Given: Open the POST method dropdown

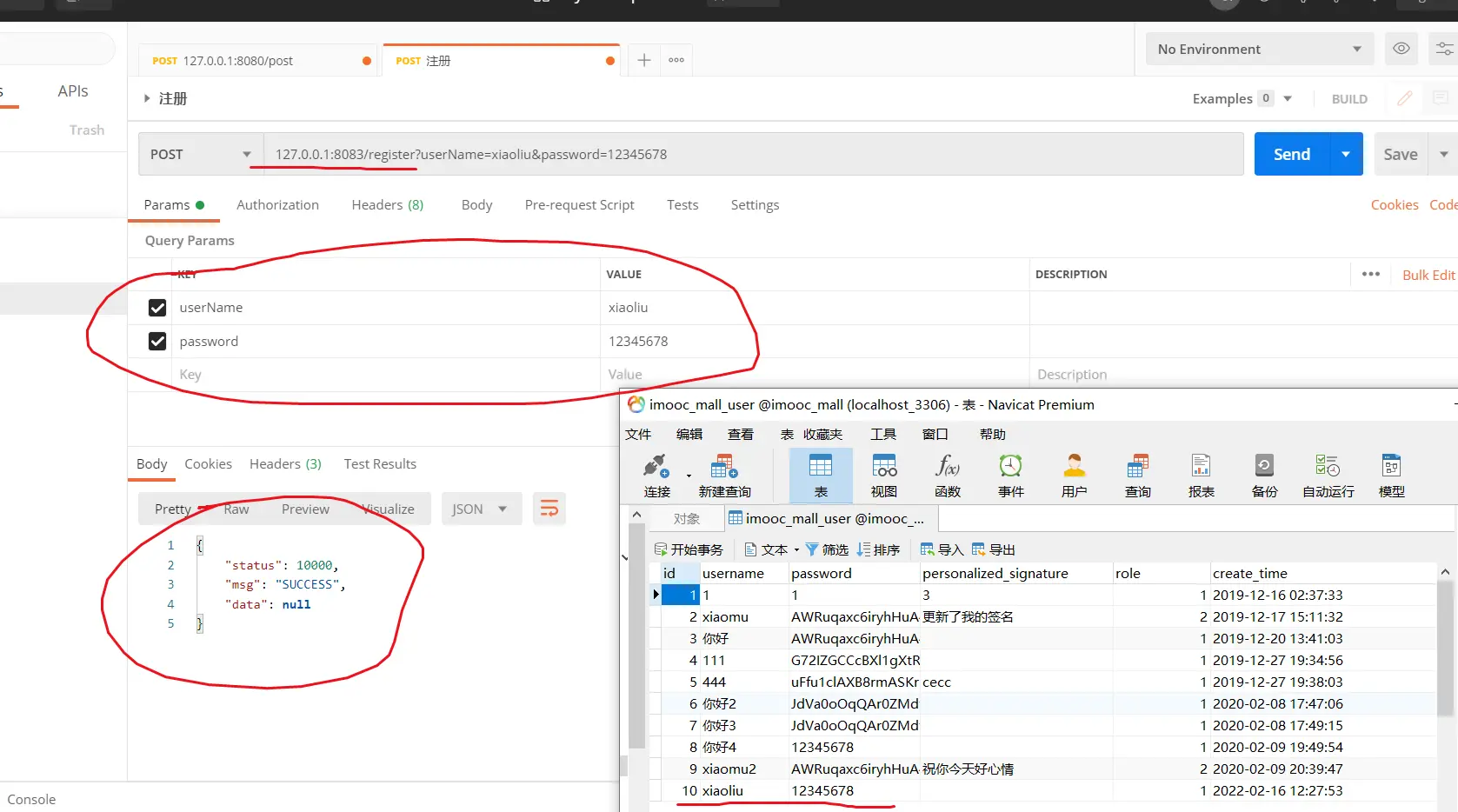Looking at the screenshot, I should pyautogui.click(x=201, y=155).
